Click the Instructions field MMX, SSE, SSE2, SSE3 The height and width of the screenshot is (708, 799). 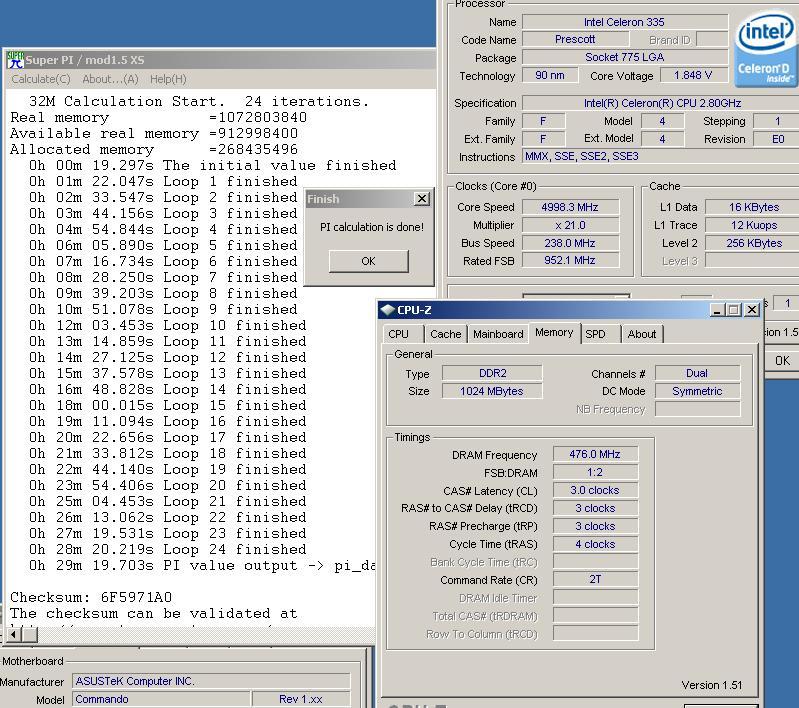(660, 156)
